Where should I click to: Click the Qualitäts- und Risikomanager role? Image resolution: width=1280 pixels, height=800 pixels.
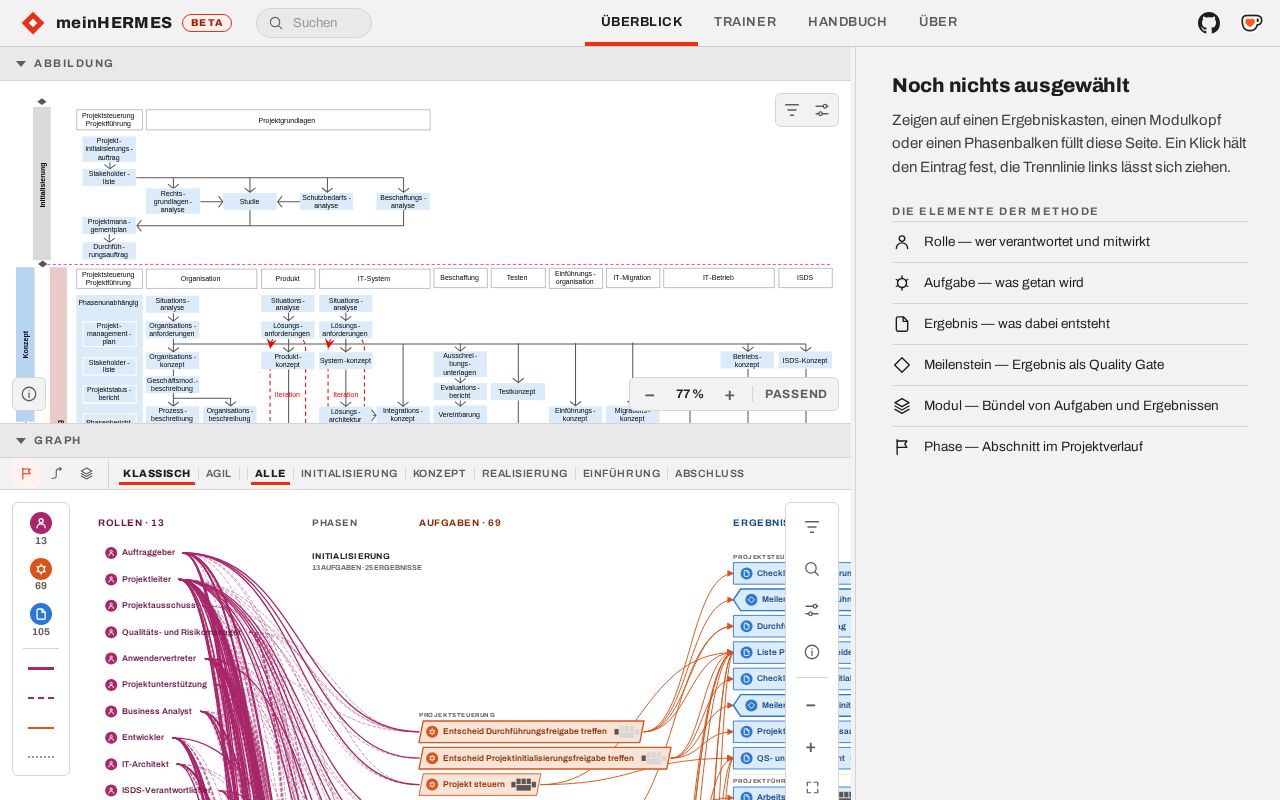[172, 632]
